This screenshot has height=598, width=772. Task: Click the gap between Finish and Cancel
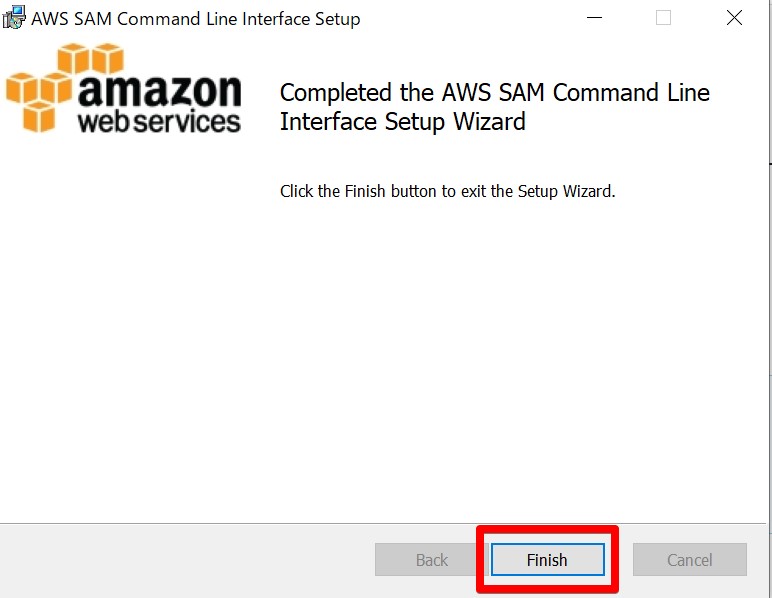click(626, 560)
